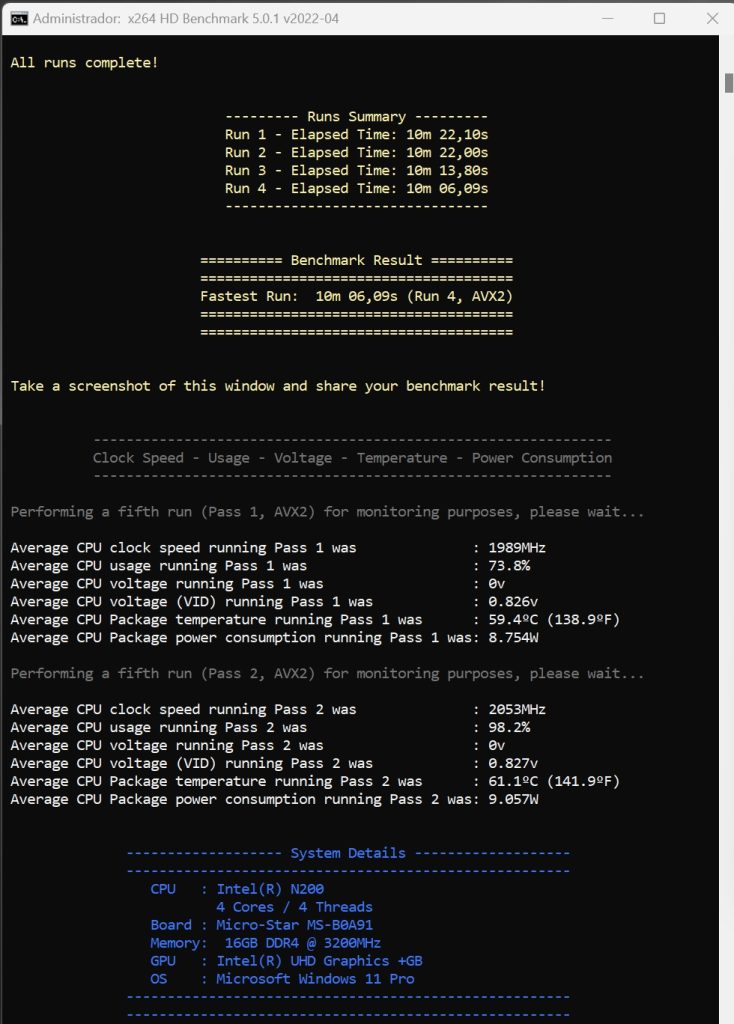
Task: Click the vertical scrollbar thumb
Action: point(729,83)
